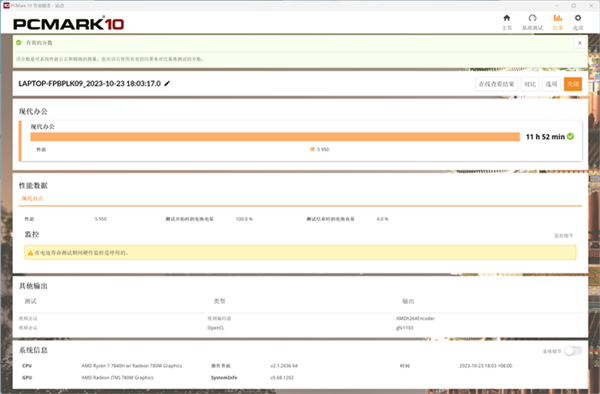Click the Compare (对比) button

pyautogui.click(x=530, y=84)
